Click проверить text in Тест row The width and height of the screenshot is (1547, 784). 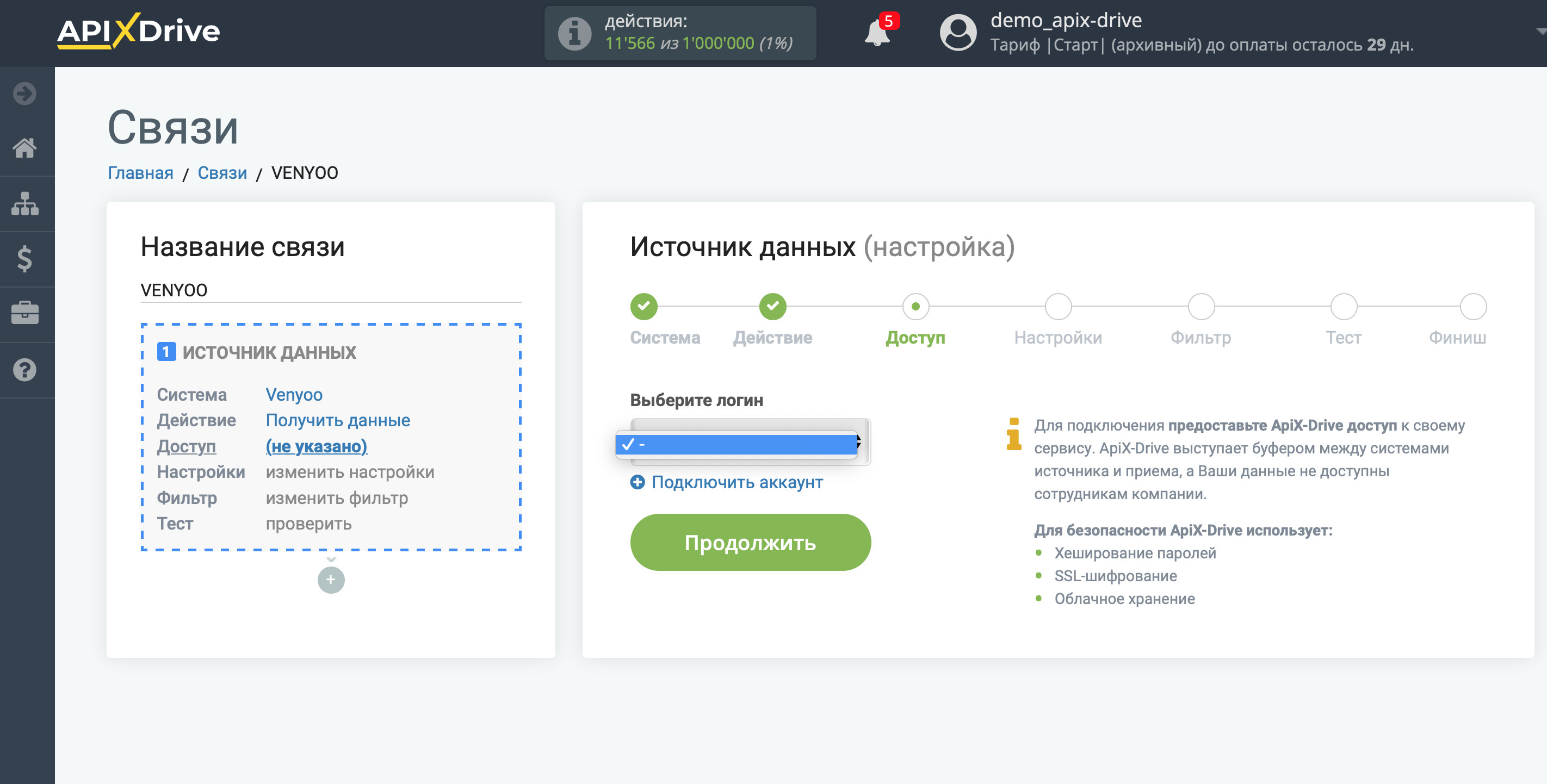(x=308, y=524)
